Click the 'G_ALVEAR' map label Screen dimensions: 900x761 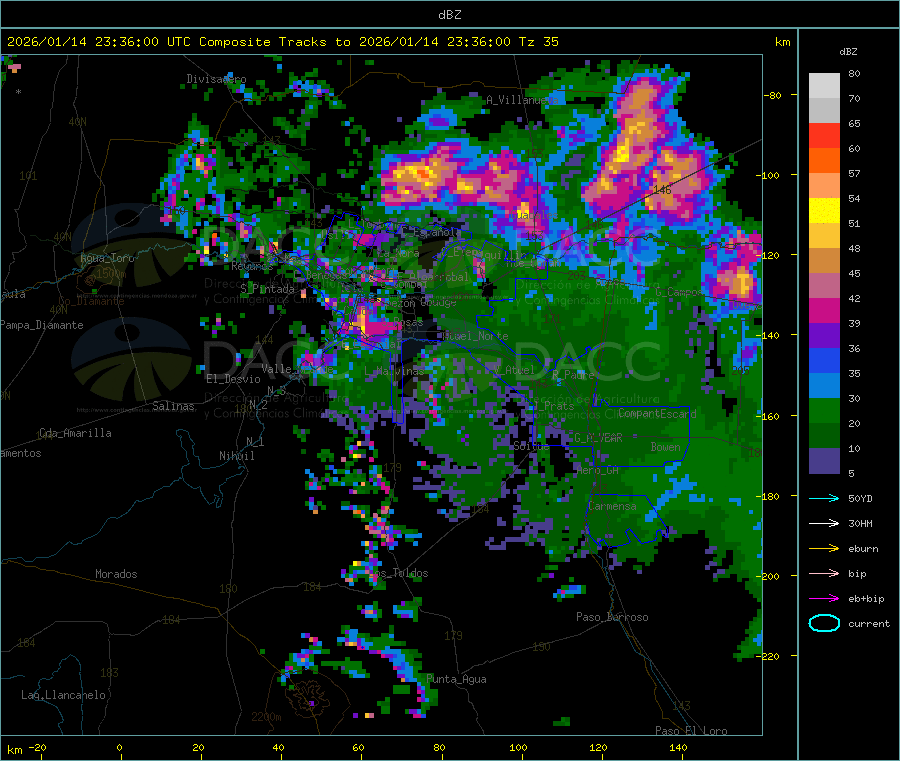click(x=598, y=438)
